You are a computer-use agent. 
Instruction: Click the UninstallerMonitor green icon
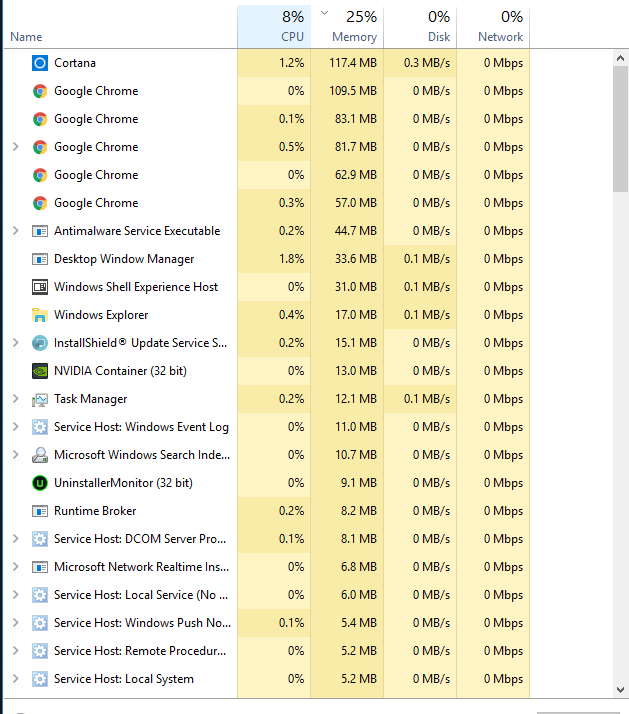[x=40, y=483]
